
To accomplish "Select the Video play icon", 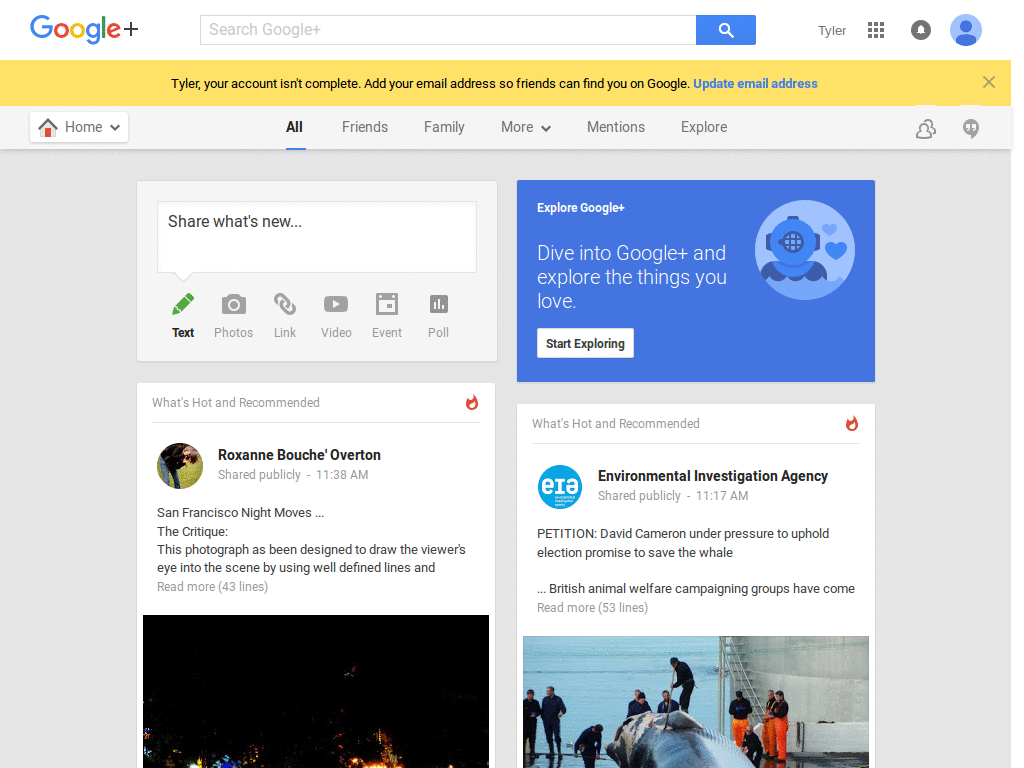I will click(x=336, y=304).
